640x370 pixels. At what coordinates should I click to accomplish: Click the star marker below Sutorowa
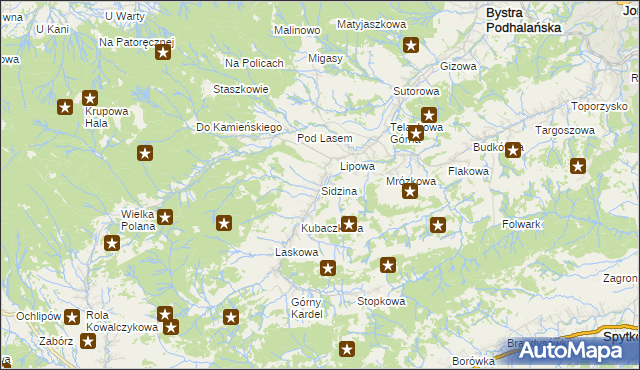(429, 115)
